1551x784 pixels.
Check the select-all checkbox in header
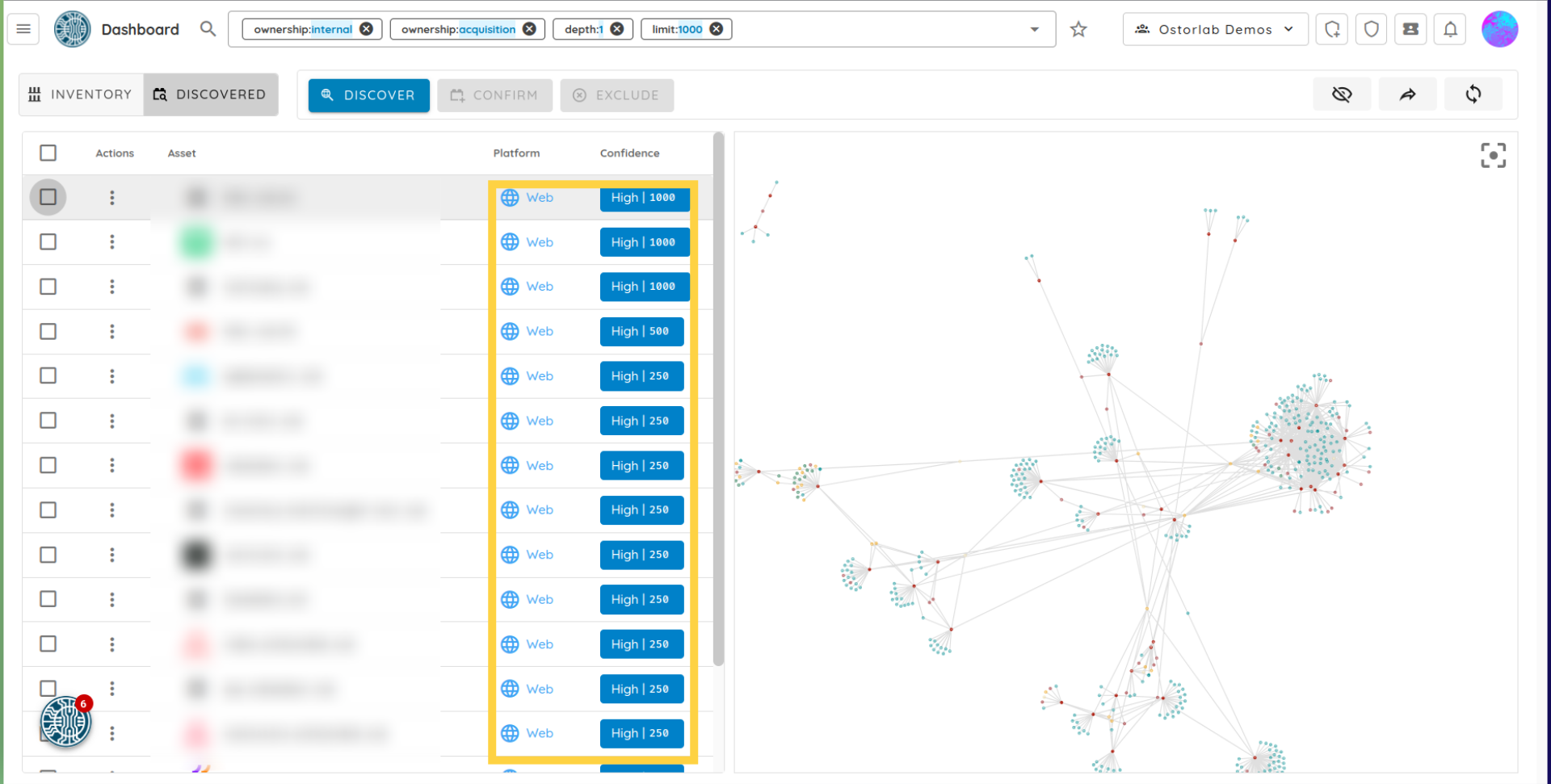48,153
